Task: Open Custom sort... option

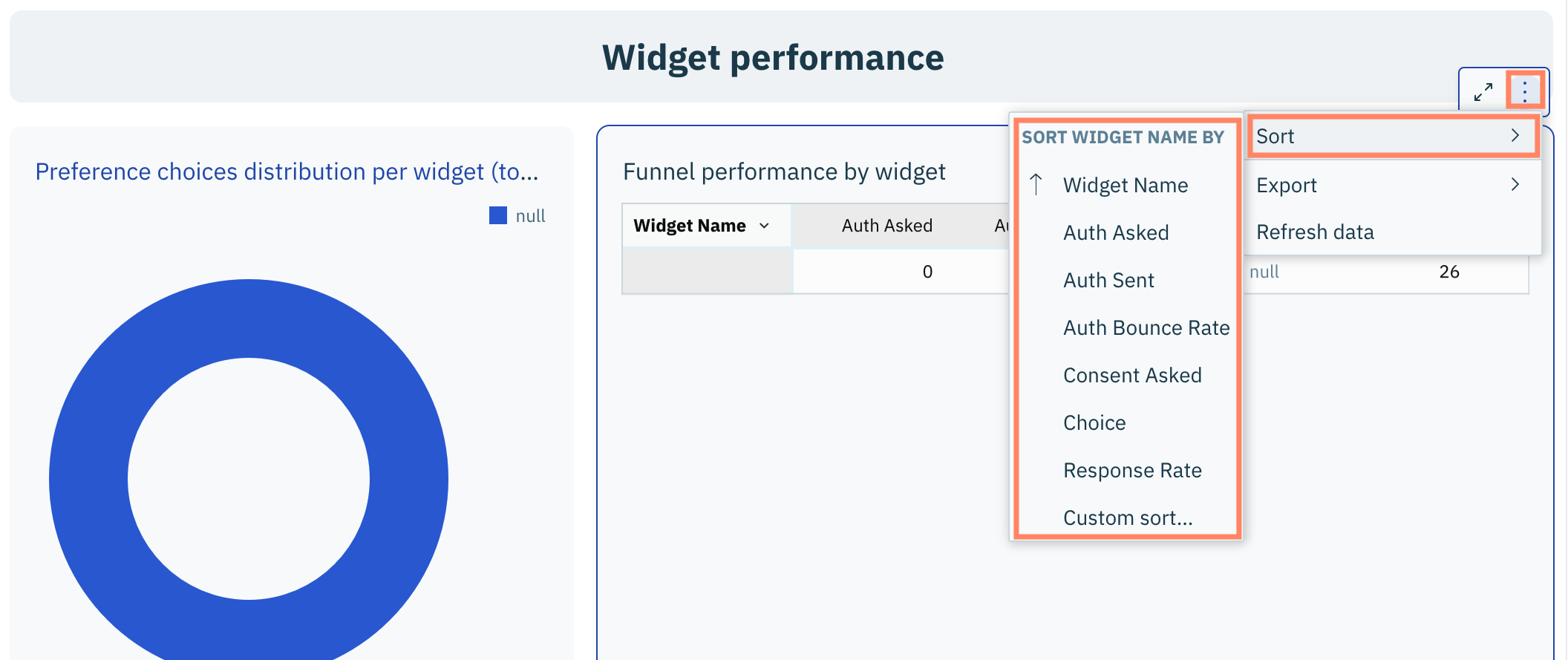Action: tap(1128, 518)
